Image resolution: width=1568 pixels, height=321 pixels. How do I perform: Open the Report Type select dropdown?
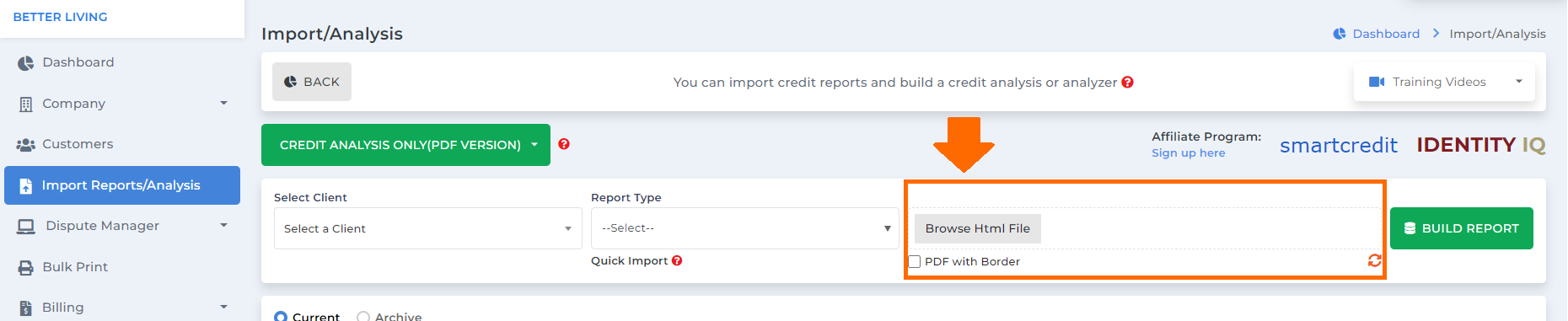pyautogui.click(x=745, y=228)
